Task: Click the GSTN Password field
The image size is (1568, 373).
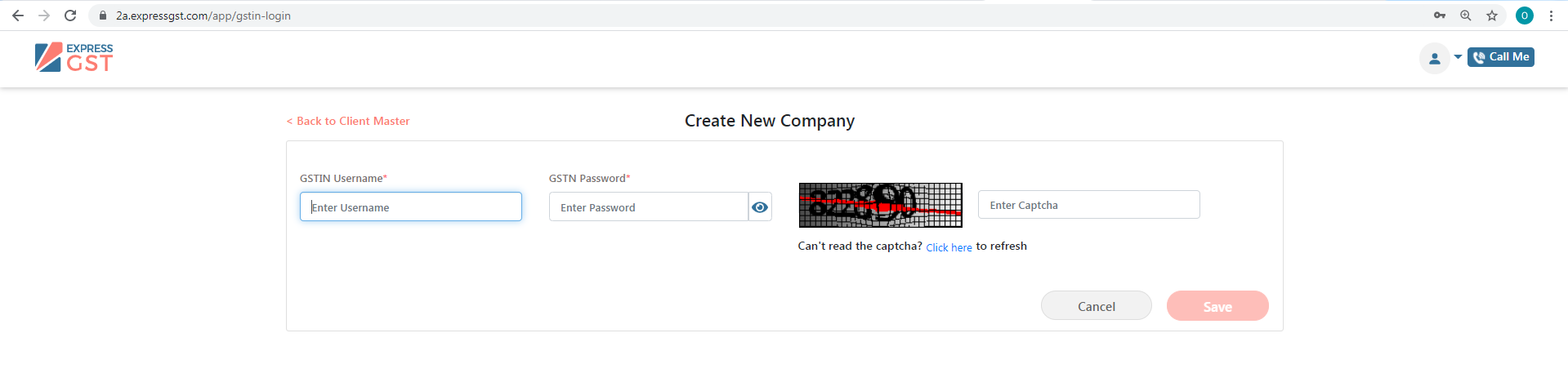Action: coord(649,206)
